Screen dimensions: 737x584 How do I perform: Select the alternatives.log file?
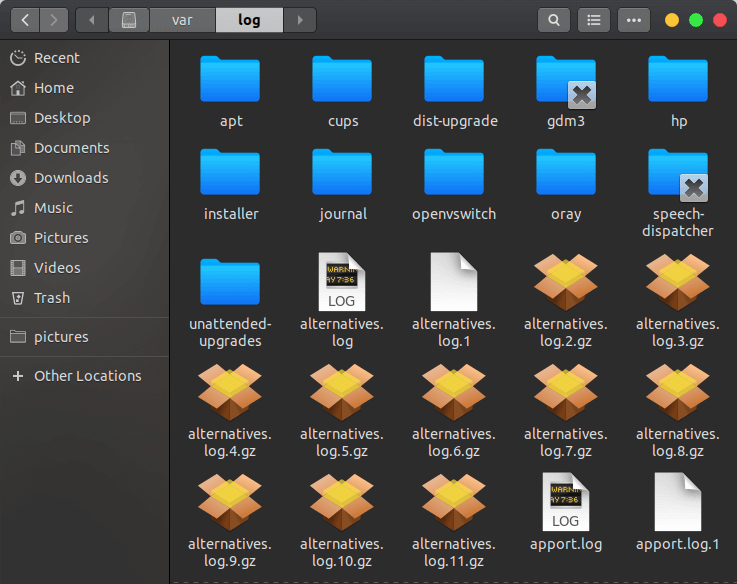tap(342, 300)
